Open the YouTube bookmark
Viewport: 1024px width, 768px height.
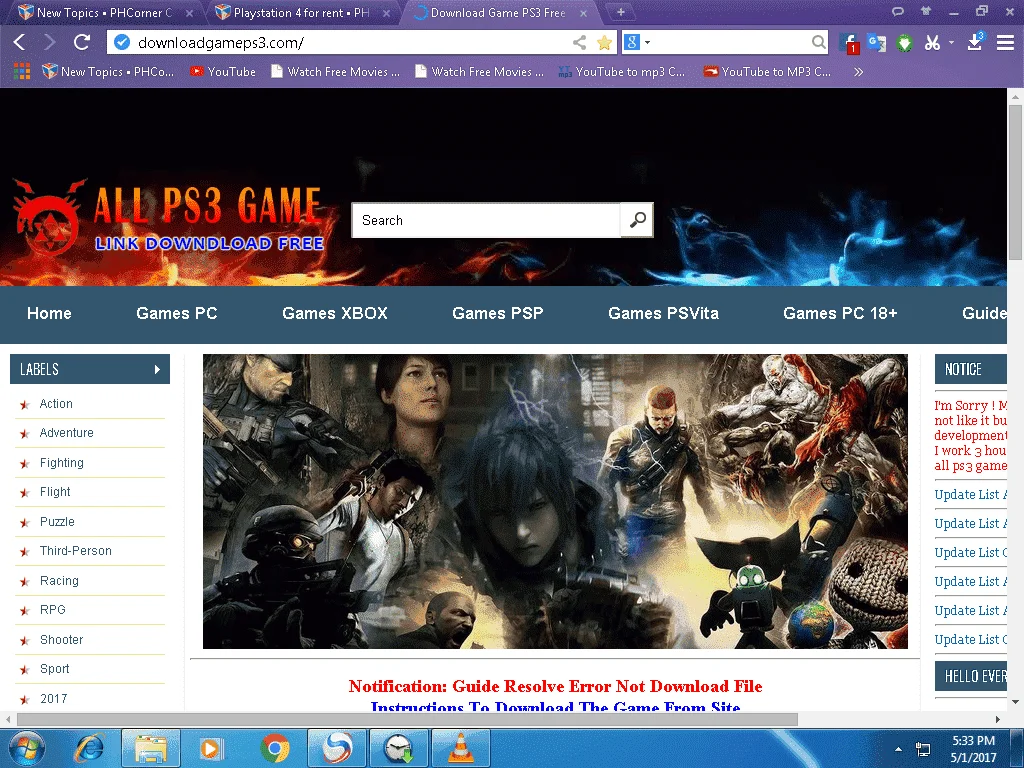[x=223, y=71]
